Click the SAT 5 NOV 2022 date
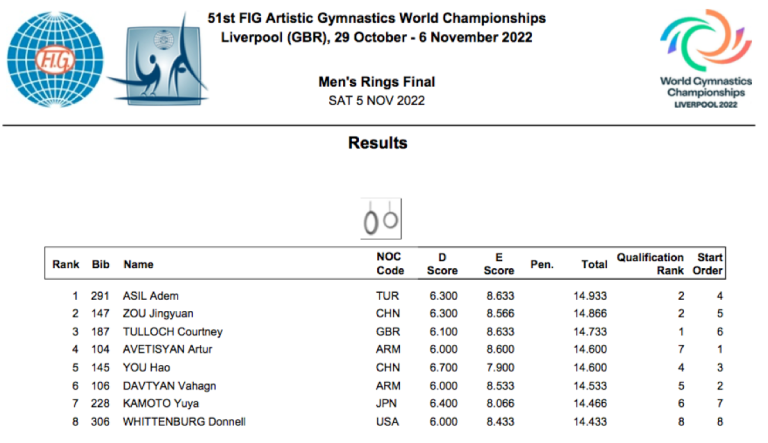Viewport: 768px width, 443px height. click(x=377, y=101)
